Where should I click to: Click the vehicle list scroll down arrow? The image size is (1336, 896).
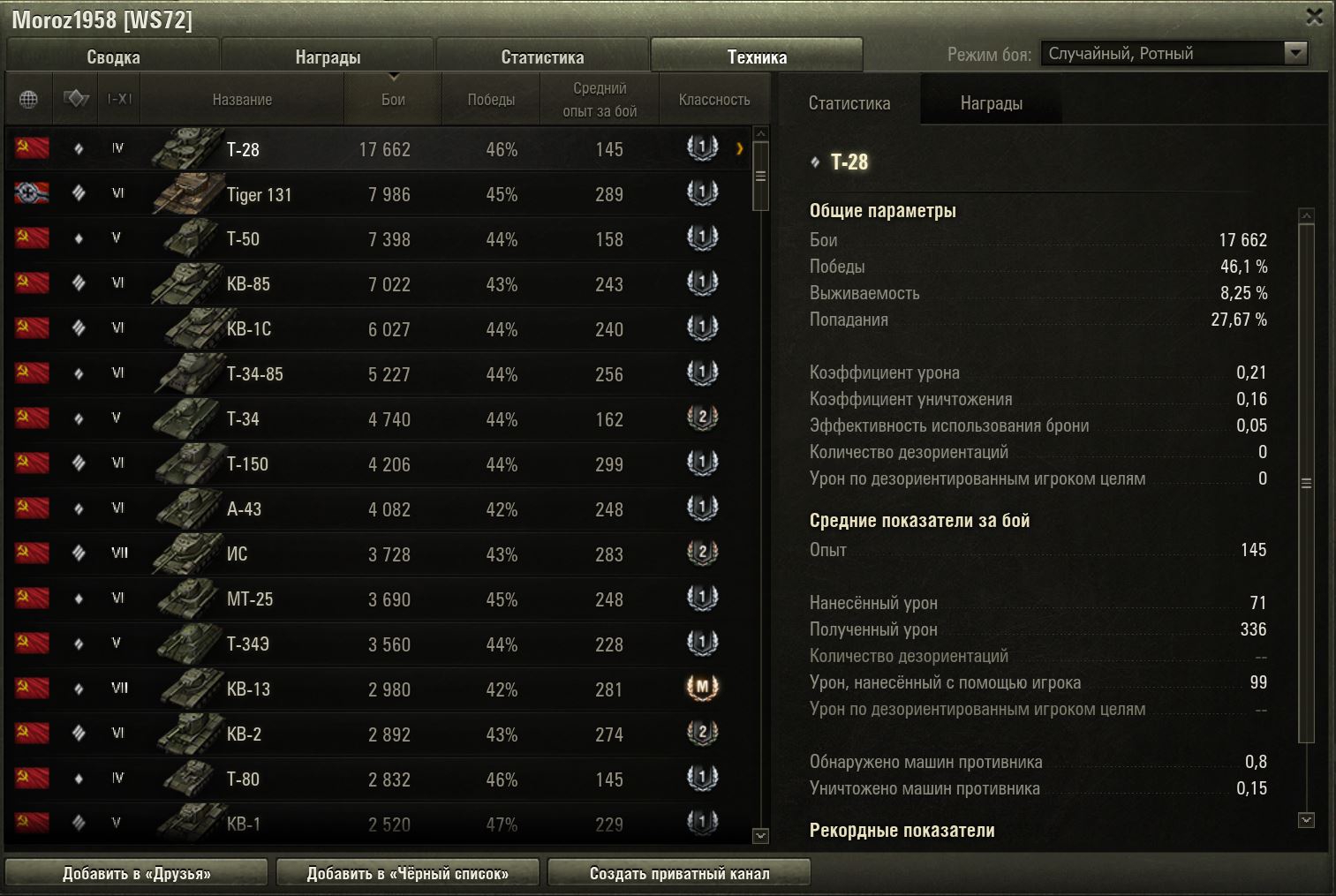(x=760, y=835)
